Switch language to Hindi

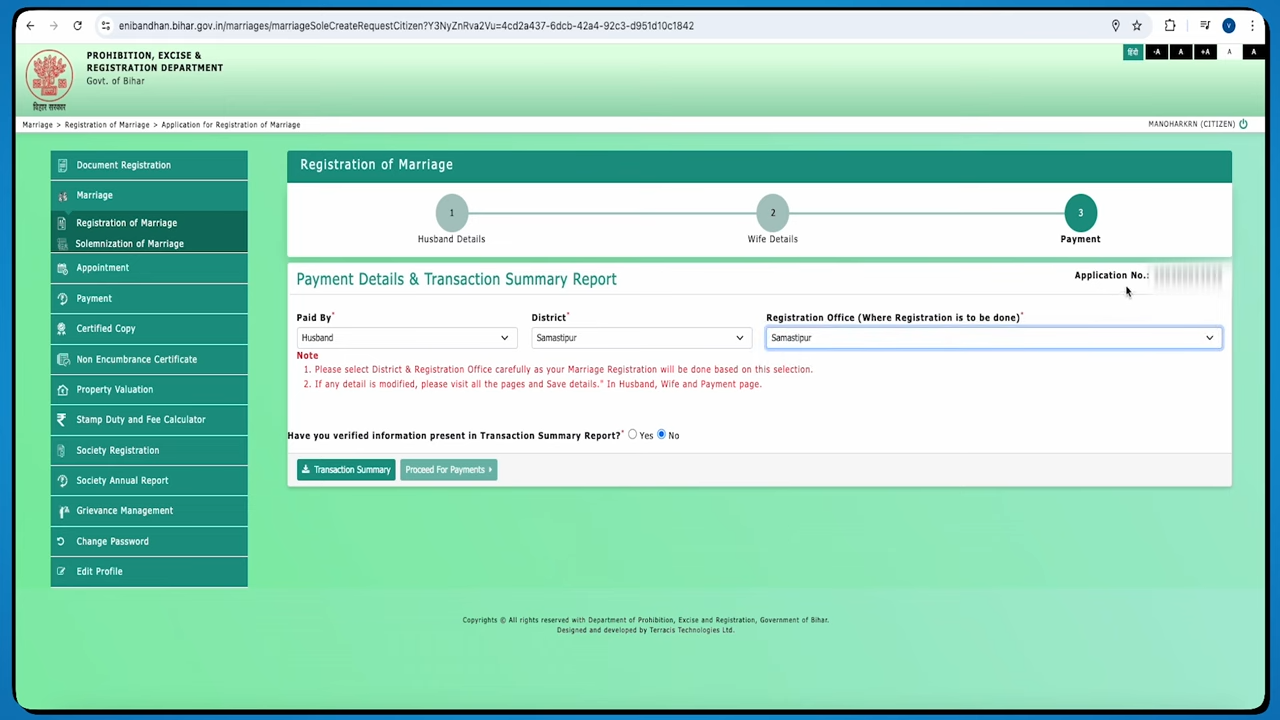tap(1132, 52)
